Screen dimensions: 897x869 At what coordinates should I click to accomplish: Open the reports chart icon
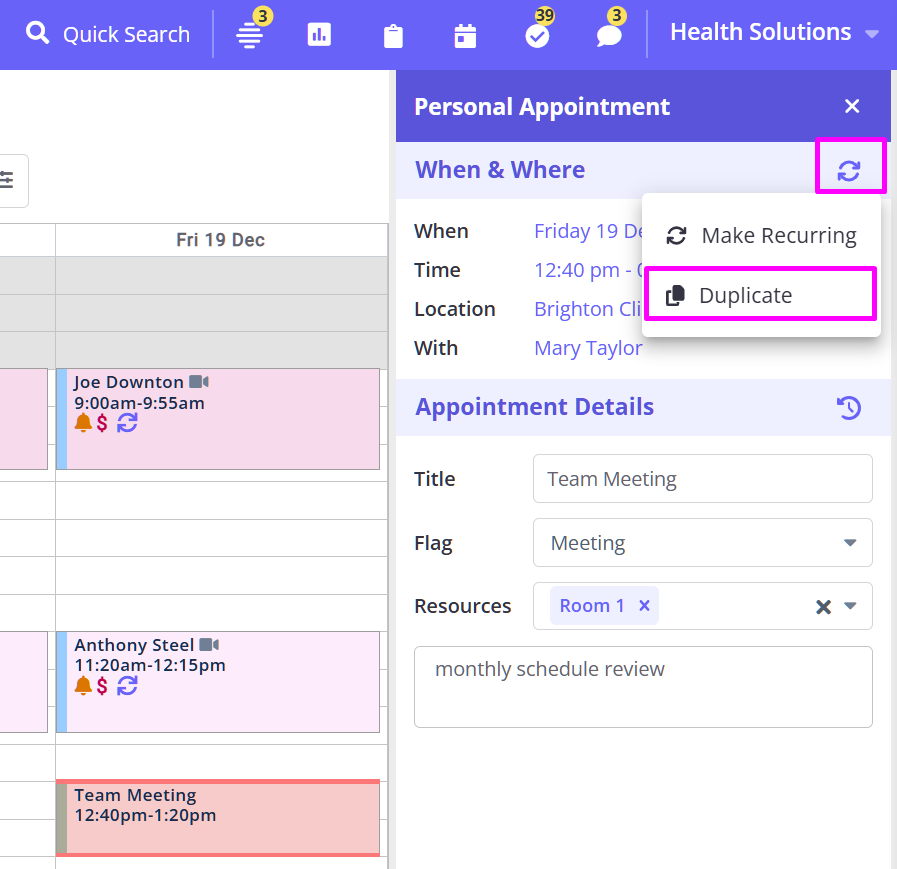point(319,36)
